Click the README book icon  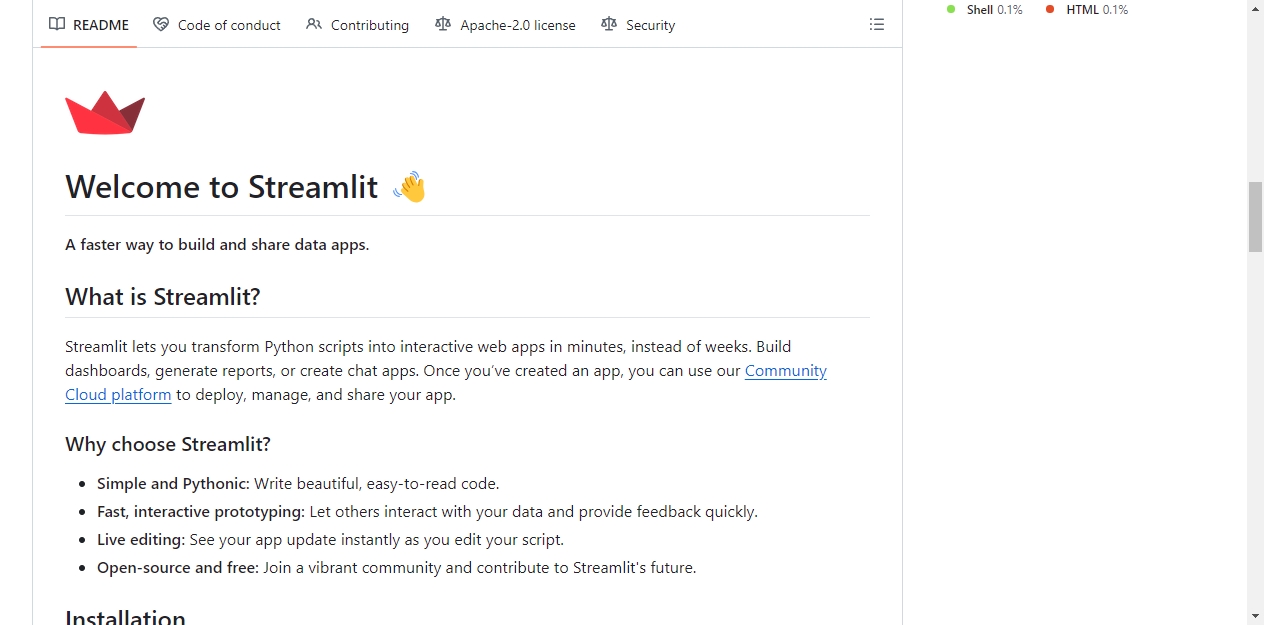pos(57,25)
